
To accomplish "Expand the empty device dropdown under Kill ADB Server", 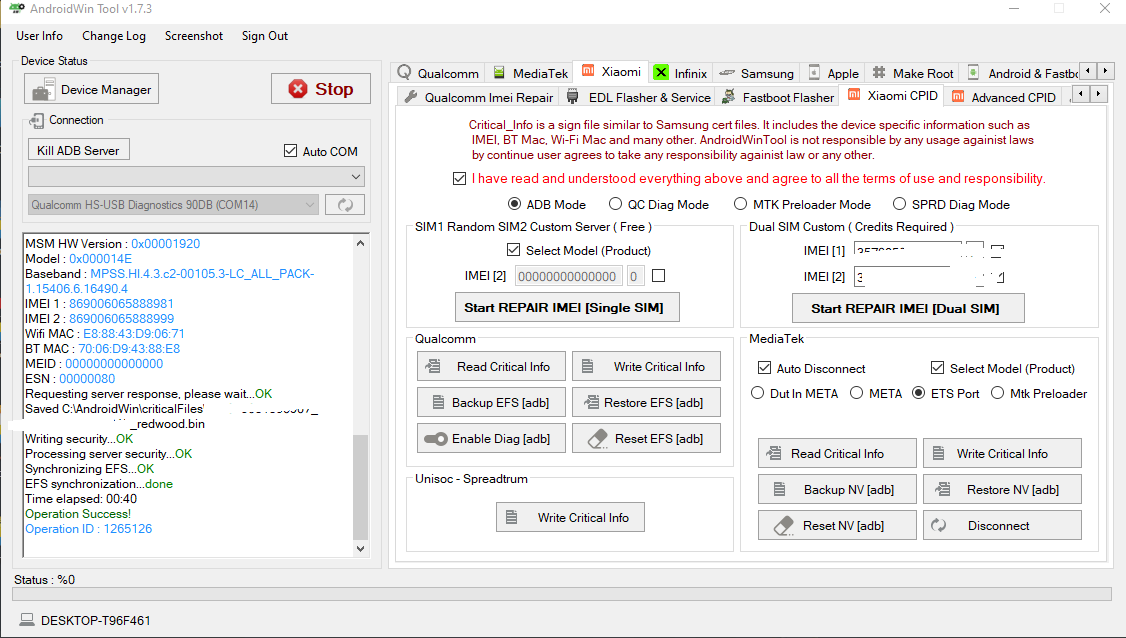I will pos(196,176).
